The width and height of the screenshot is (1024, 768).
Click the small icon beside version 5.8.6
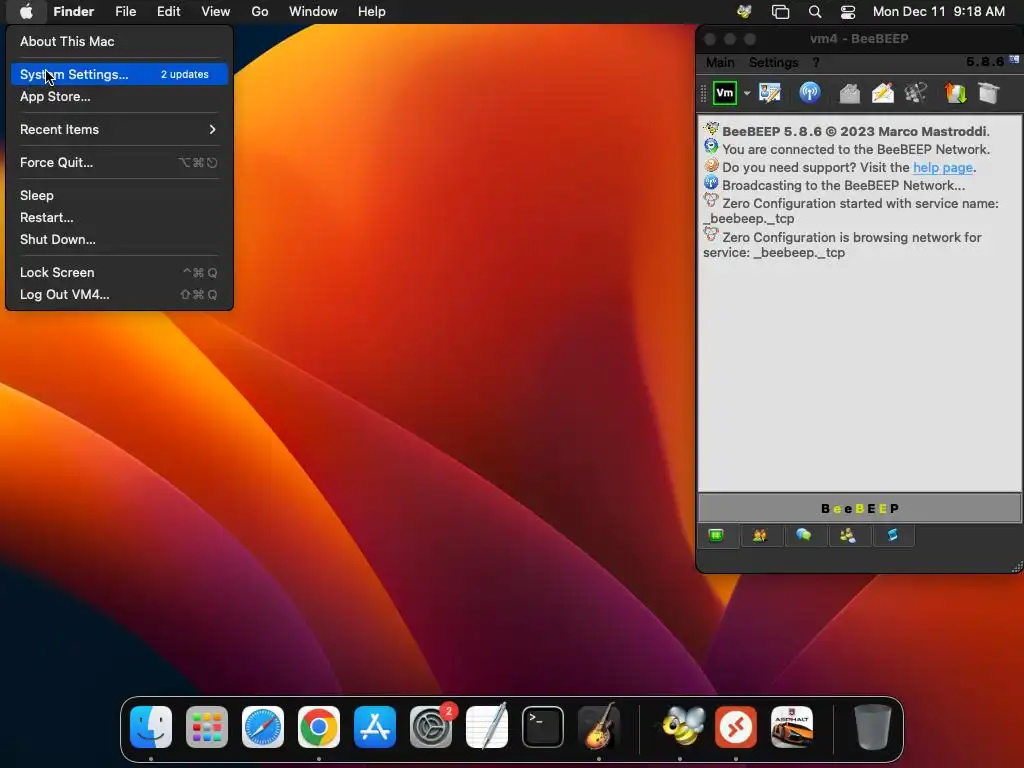pos(1014,59)
